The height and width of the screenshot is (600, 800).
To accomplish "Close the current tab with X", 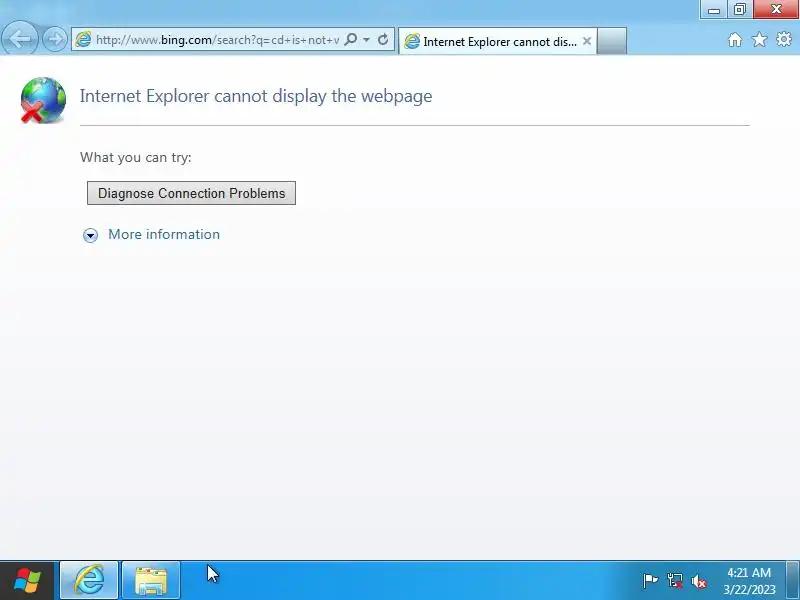I will click(x=587, y=41).
